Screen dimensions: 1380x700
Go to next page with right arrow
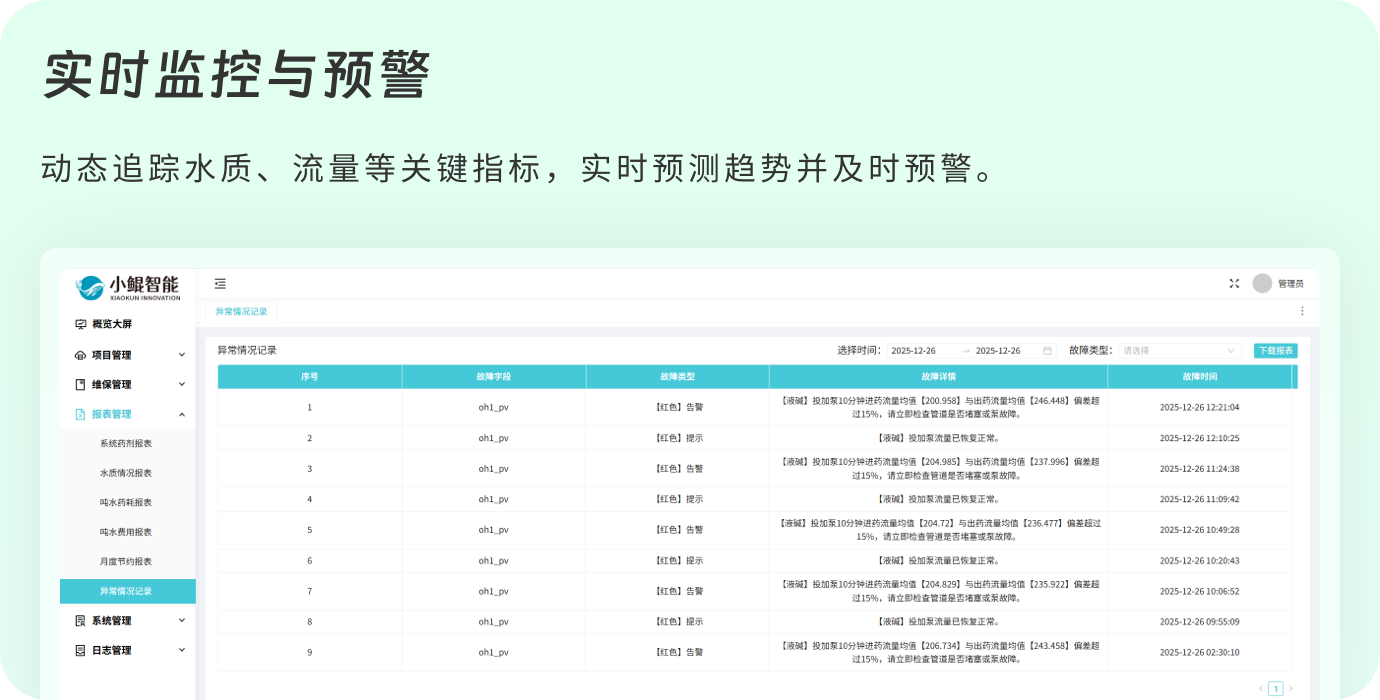(1290, 689)
